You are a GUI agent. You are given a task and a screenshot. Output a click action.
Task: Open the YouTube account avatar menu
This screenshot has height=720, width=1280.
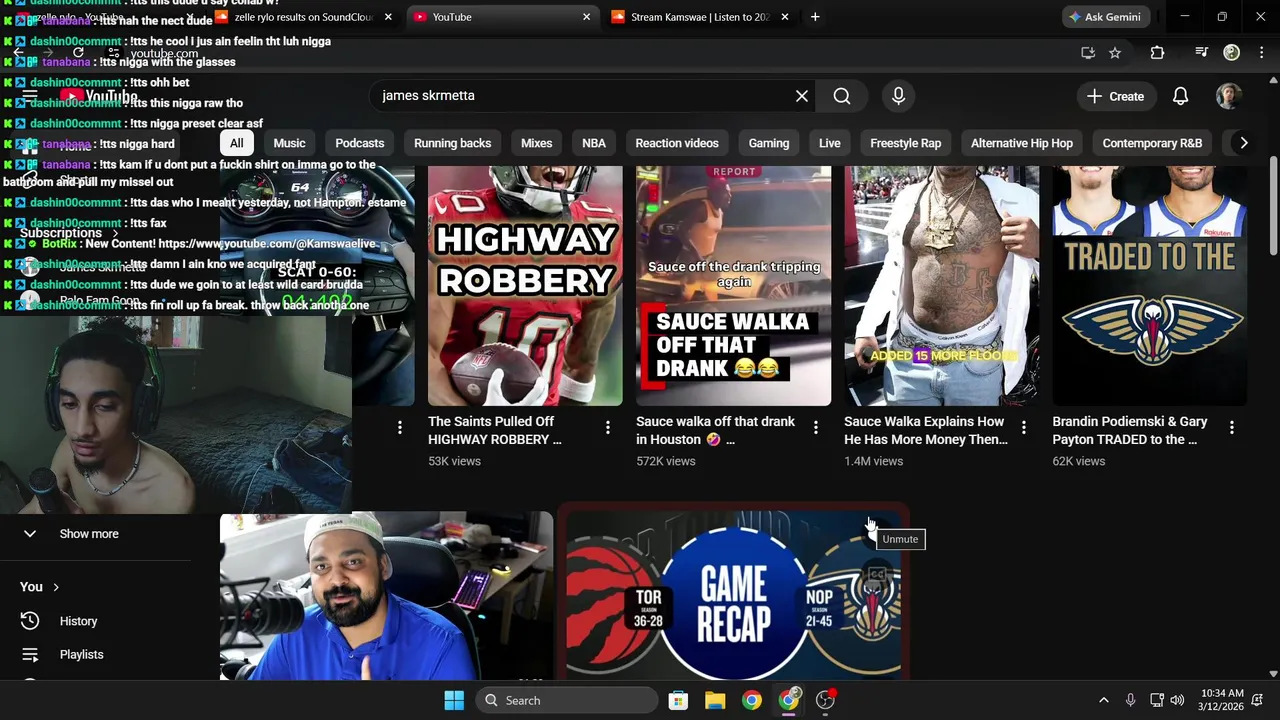point(1228,96)
